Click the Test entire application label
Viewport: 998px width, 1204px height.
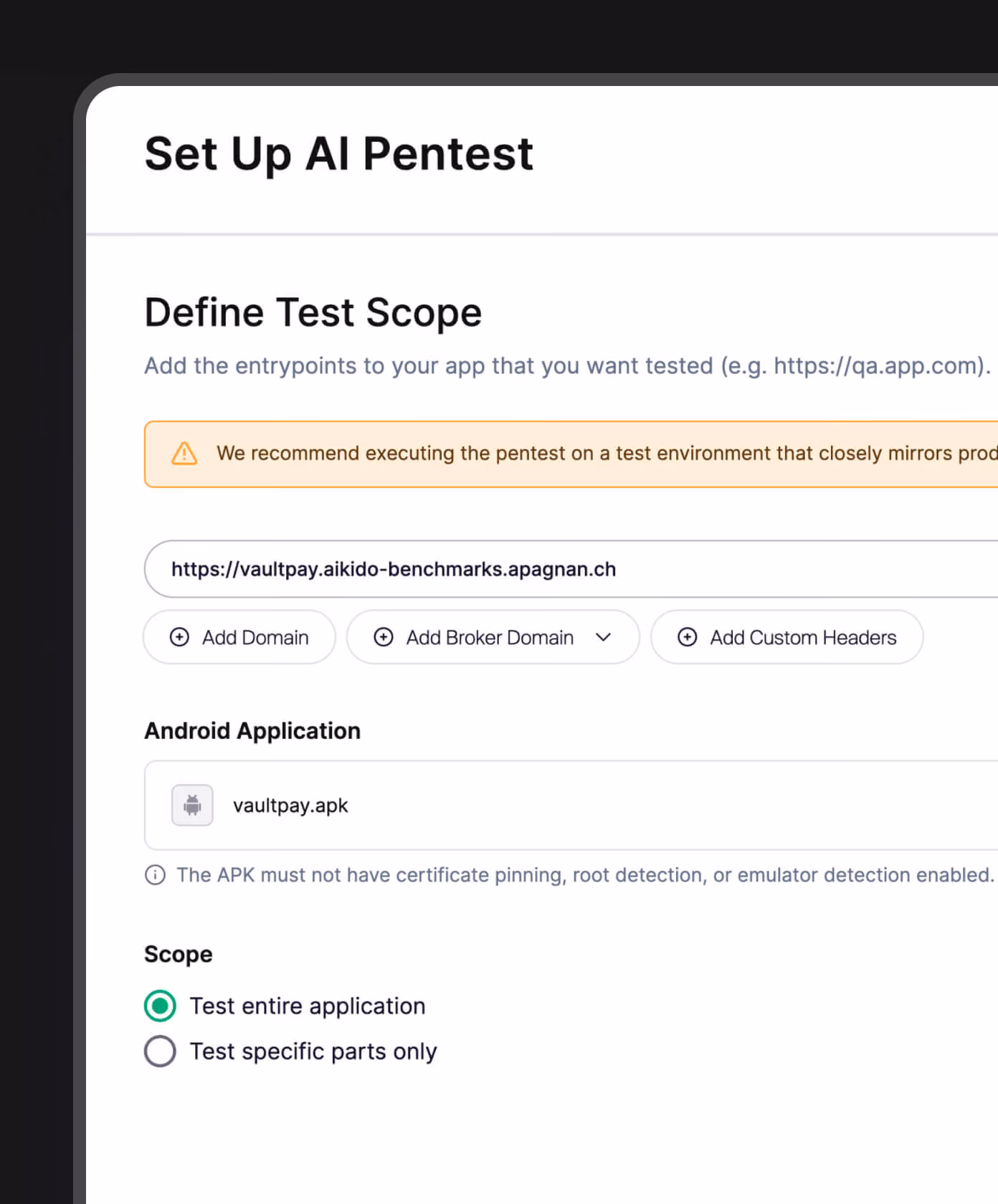308,1006
